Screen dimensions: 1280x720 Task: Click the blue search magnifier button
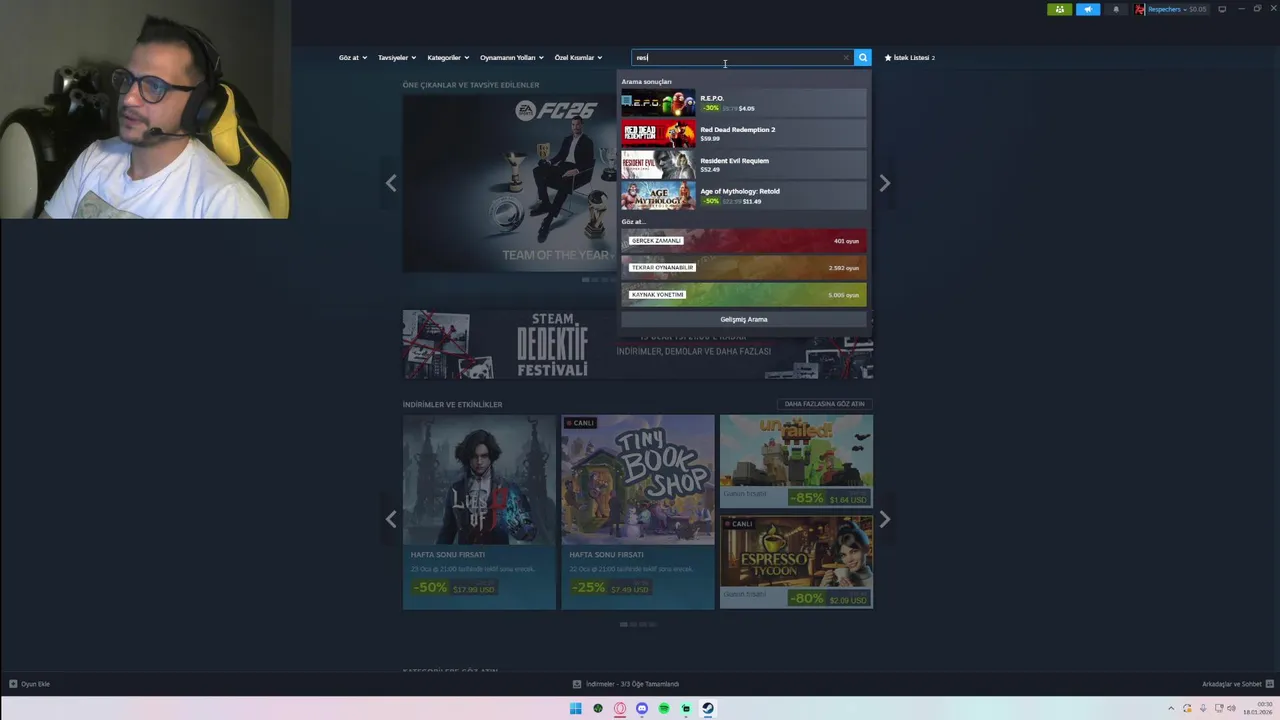coord(862,58)
